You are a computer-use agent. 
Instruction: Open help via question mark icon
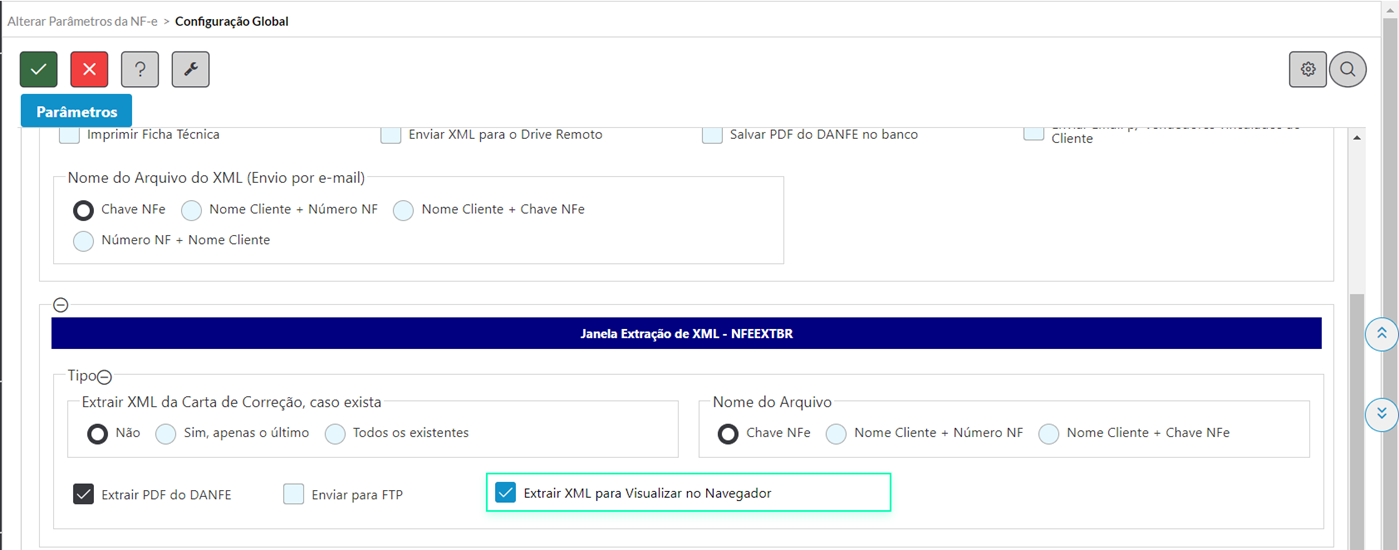(x=140, y=69)
